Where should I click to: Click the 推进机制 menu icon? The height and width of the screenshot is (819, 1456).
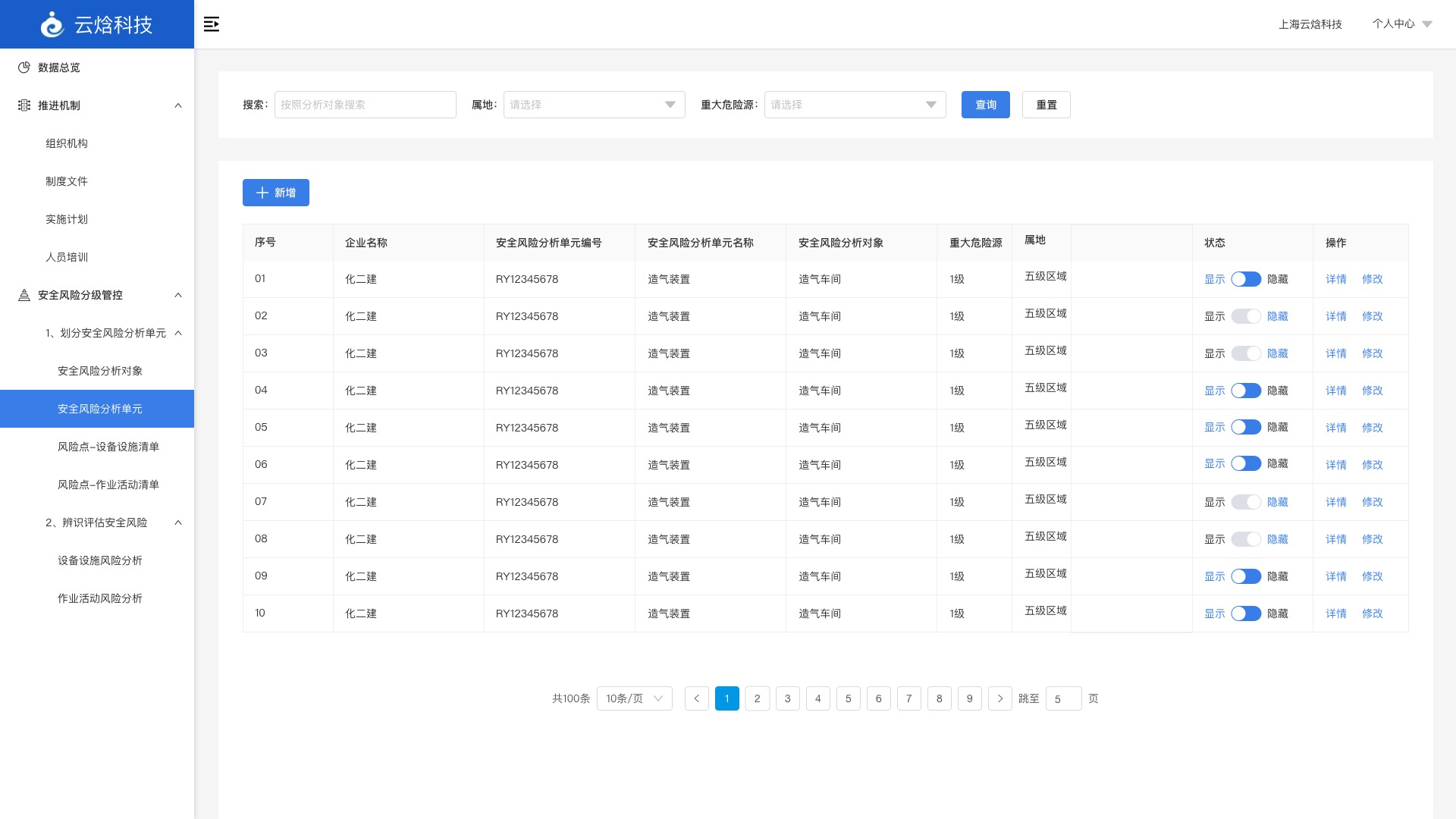point(24,105)
